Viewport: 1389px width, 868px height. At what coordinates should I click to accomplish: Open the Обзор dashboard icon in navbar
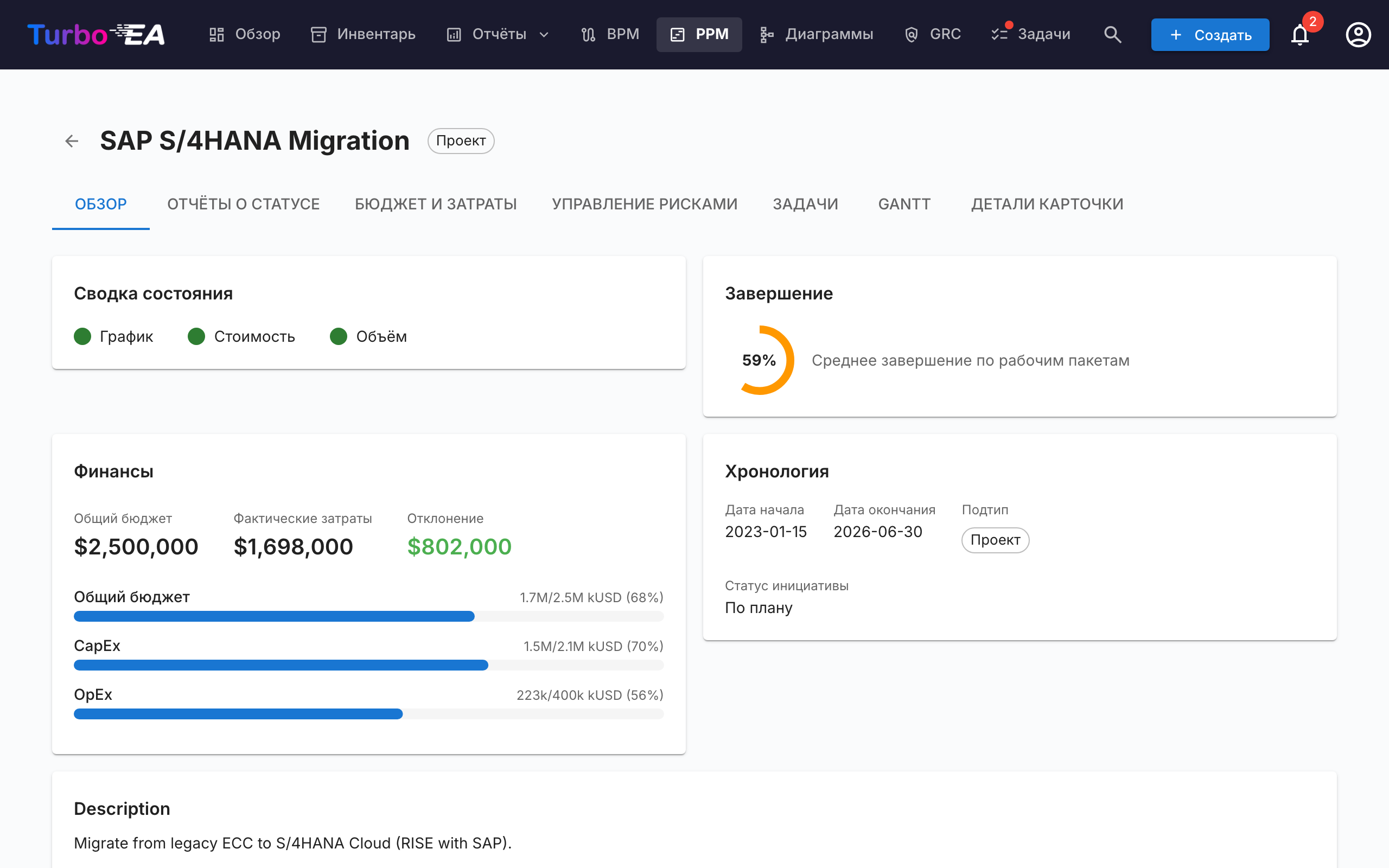(x=216, y=34)
